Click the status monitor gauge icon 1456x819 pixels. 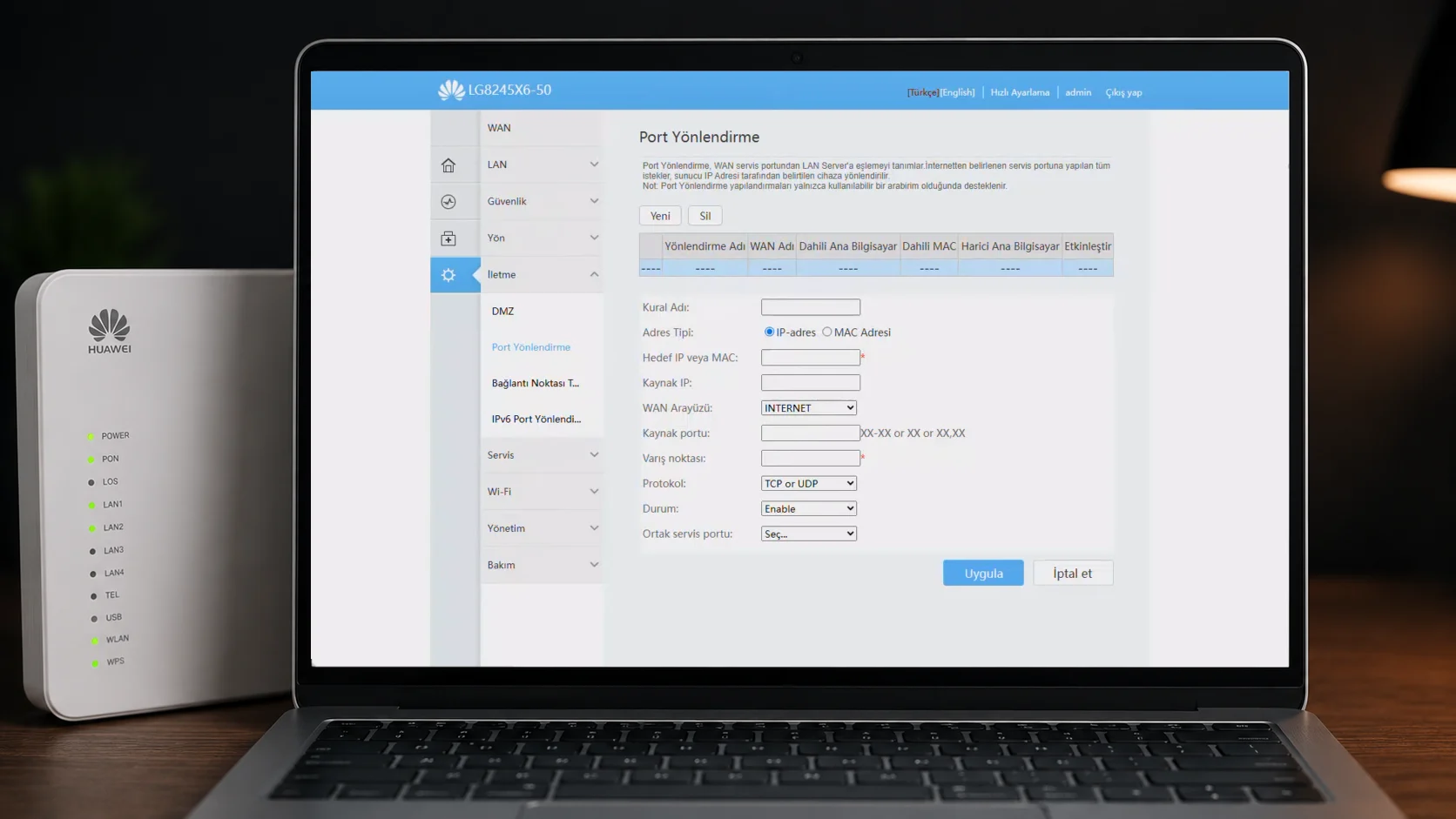448,202
